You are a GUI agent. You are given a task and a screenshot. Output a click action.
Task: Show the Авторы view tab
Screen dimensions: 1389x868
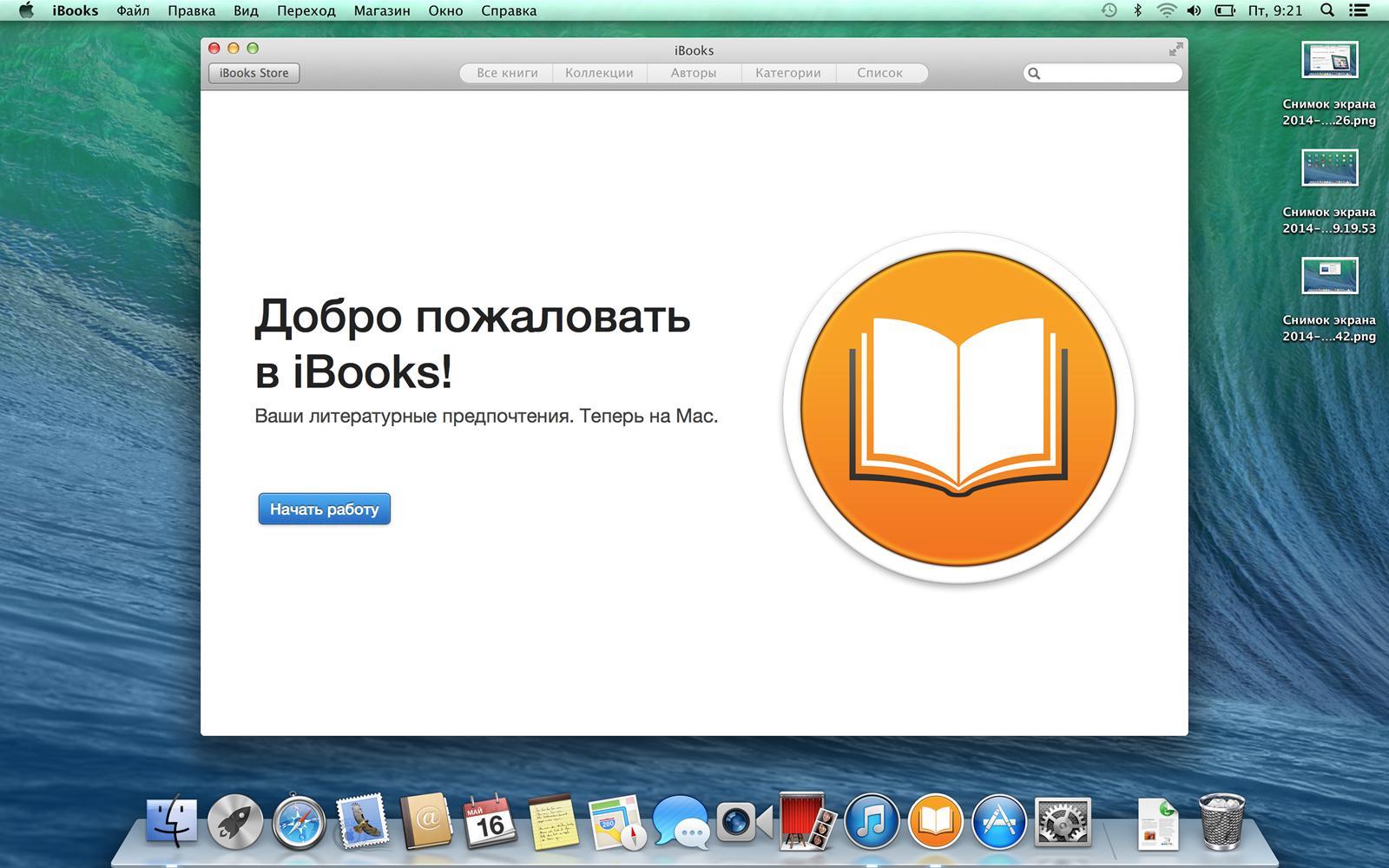pos(693,73)
